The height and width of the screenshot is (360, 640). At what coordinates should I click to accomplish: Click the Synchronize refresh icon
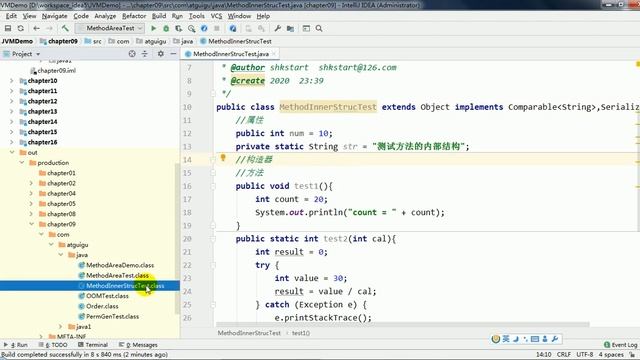20,29
